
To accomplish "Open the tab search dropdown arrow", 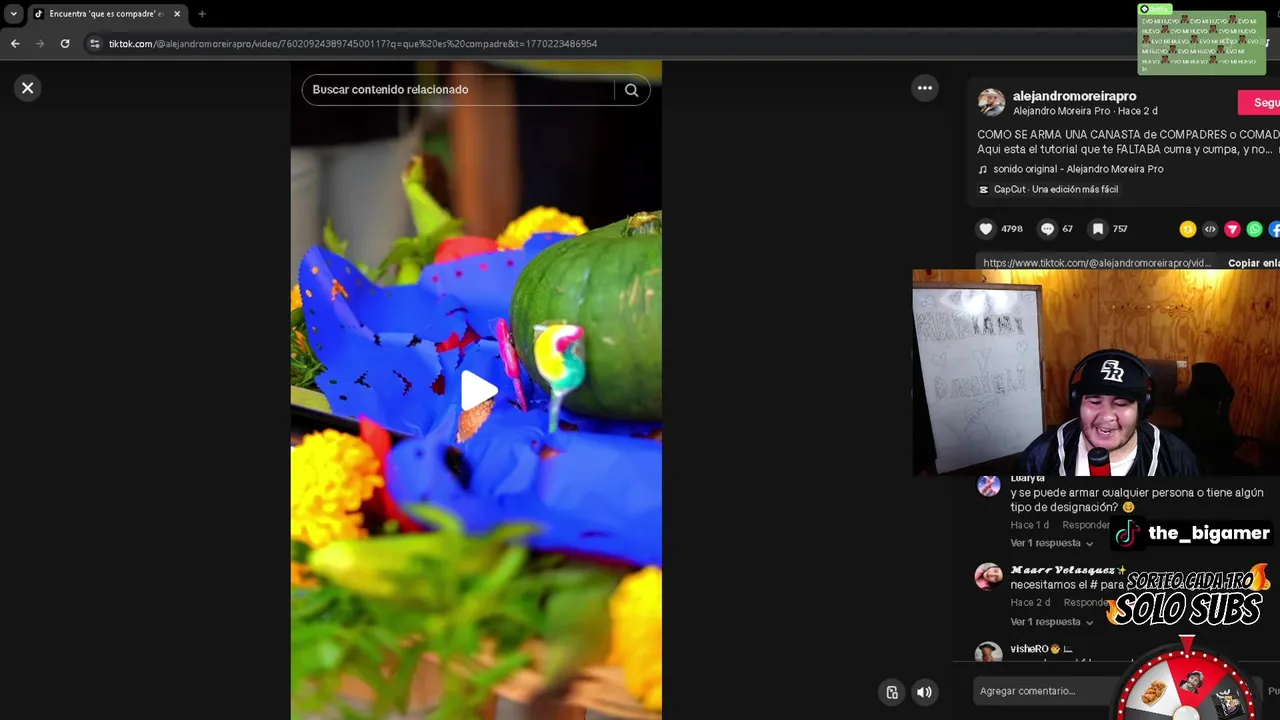I will [x=13, y=14].
